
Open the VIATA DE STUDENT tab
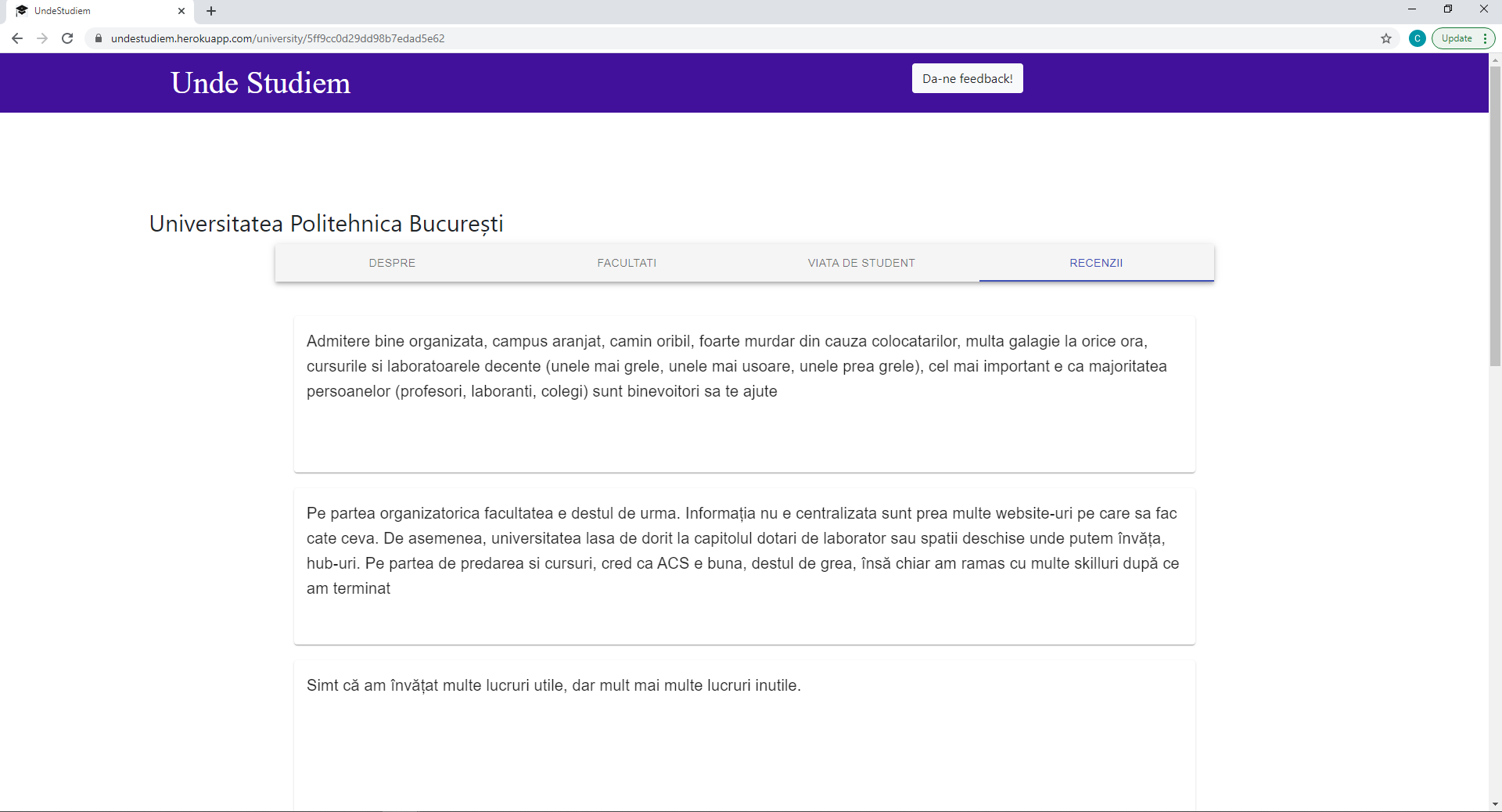(861, 263)
